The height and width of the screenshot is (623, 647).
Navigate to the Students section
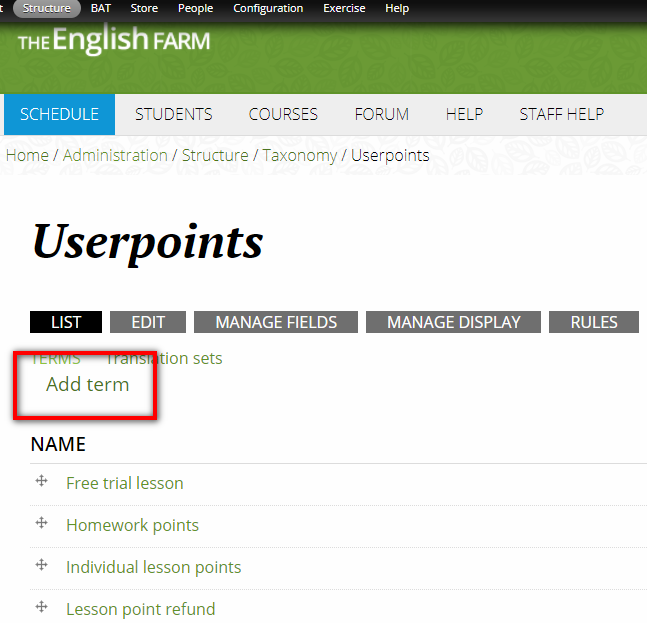(x=174, y=114)
